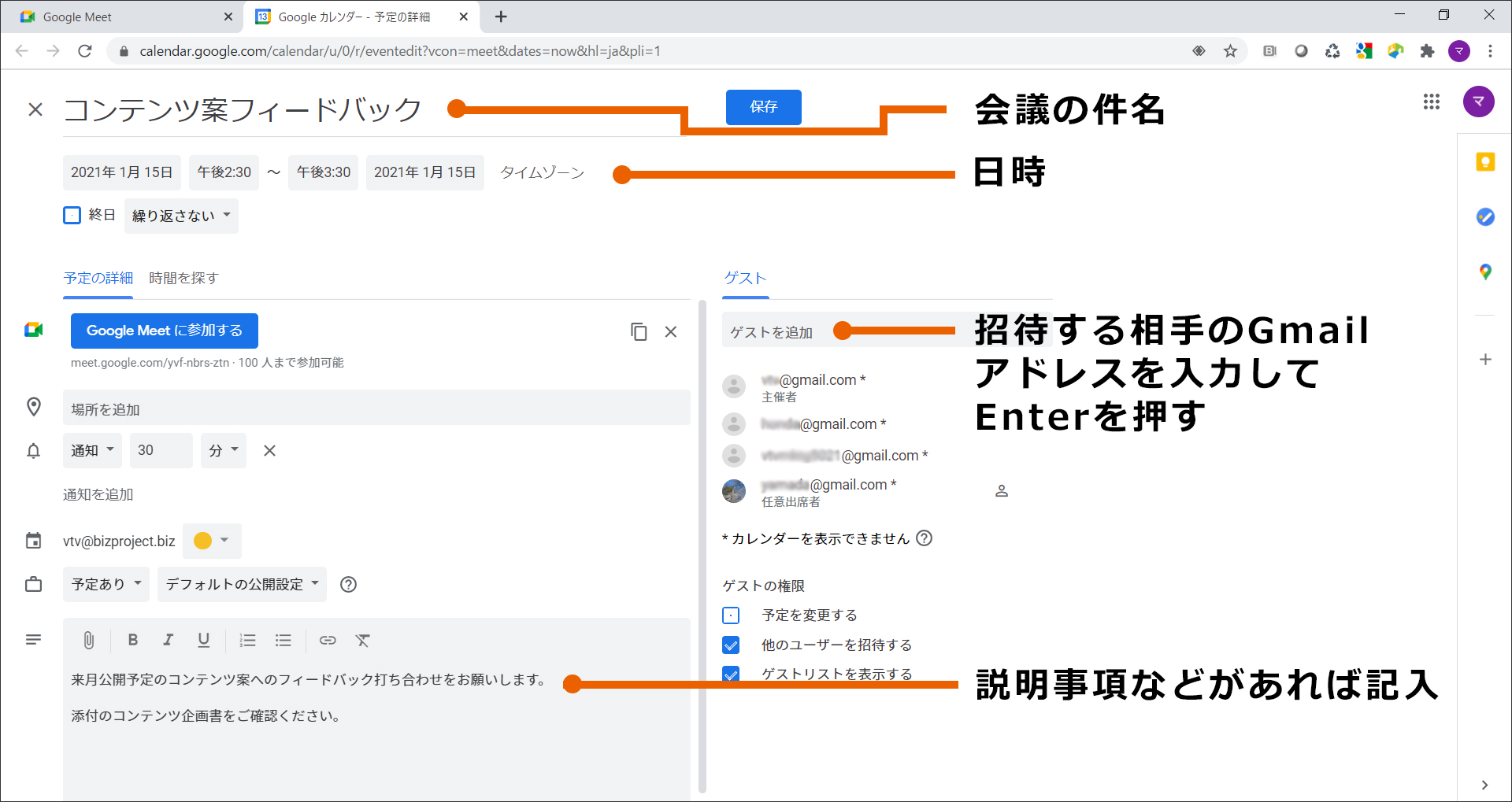Switch to 時間を探す tab
The width and height of the screenshot is (1512, 802).
point(183,278)
